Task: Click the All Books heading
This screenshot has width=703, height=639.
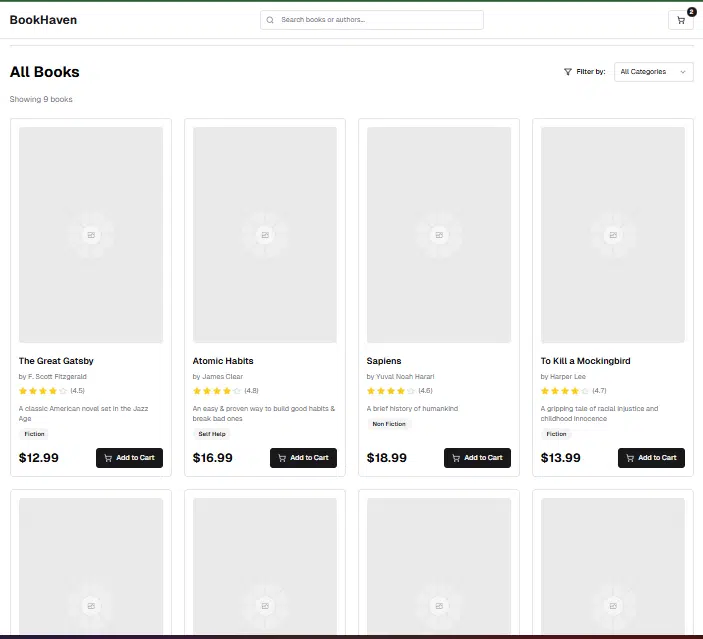Action: coord(44,72)
